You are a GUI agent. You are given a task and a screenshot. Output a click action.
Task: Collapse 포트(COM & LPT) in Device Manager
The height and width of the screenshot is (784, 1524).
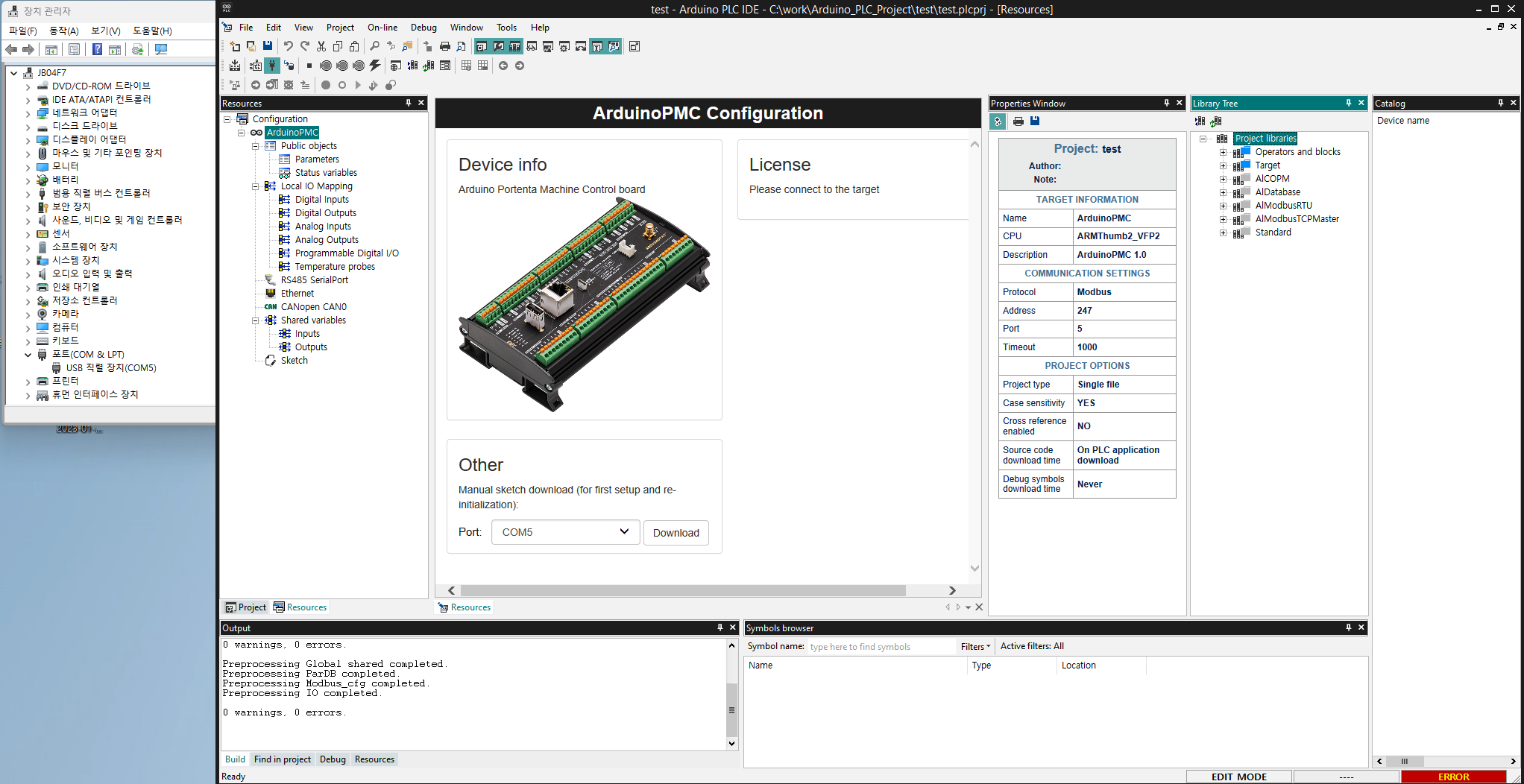click(28, 355)
